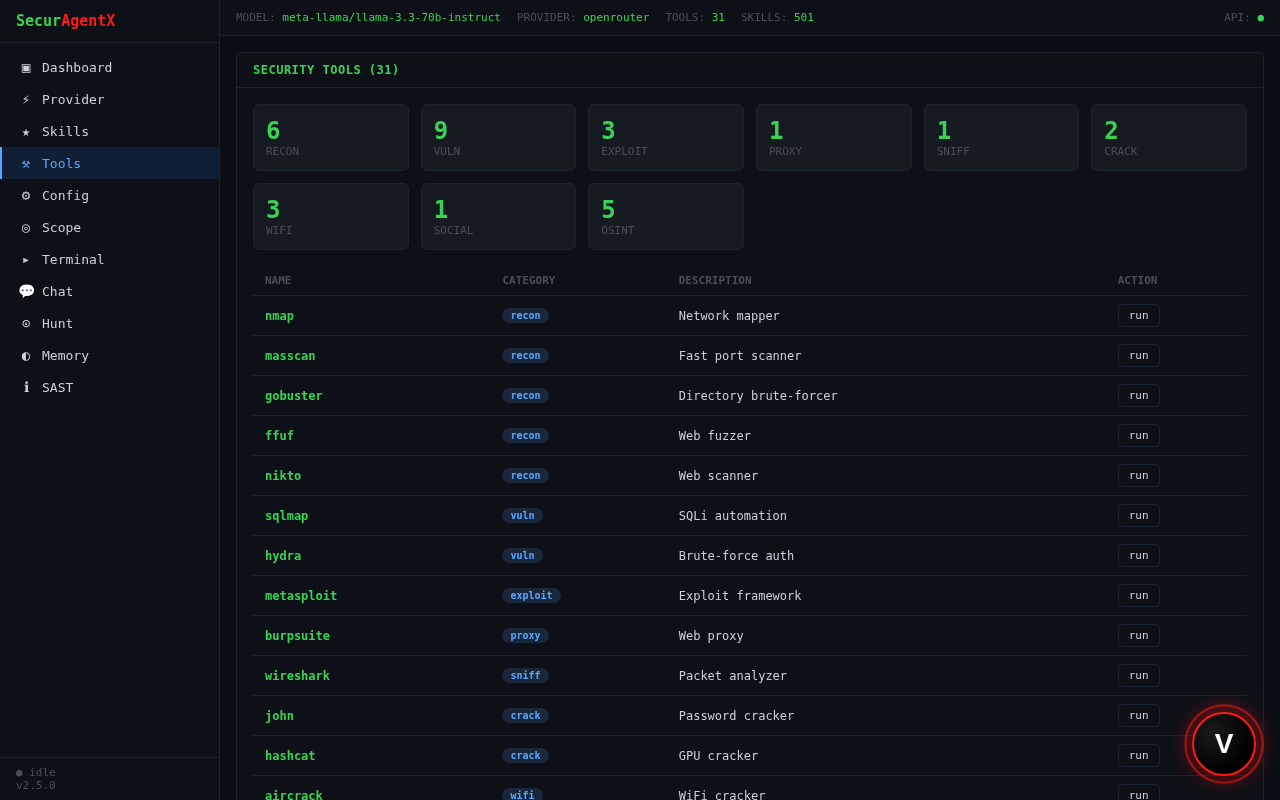Click the idle status indicator
Viewport: 1280px width, 800px height.
(x=36, y=772)
